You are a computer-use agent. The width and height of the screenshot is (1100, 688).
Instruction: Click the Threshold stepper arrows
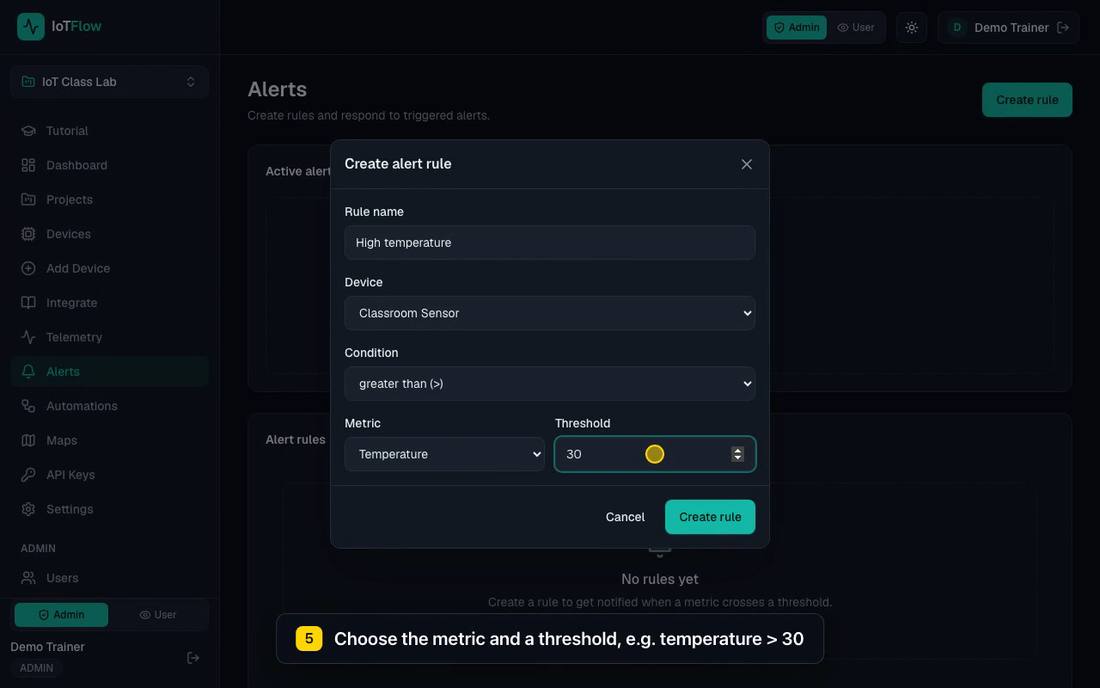737,454
